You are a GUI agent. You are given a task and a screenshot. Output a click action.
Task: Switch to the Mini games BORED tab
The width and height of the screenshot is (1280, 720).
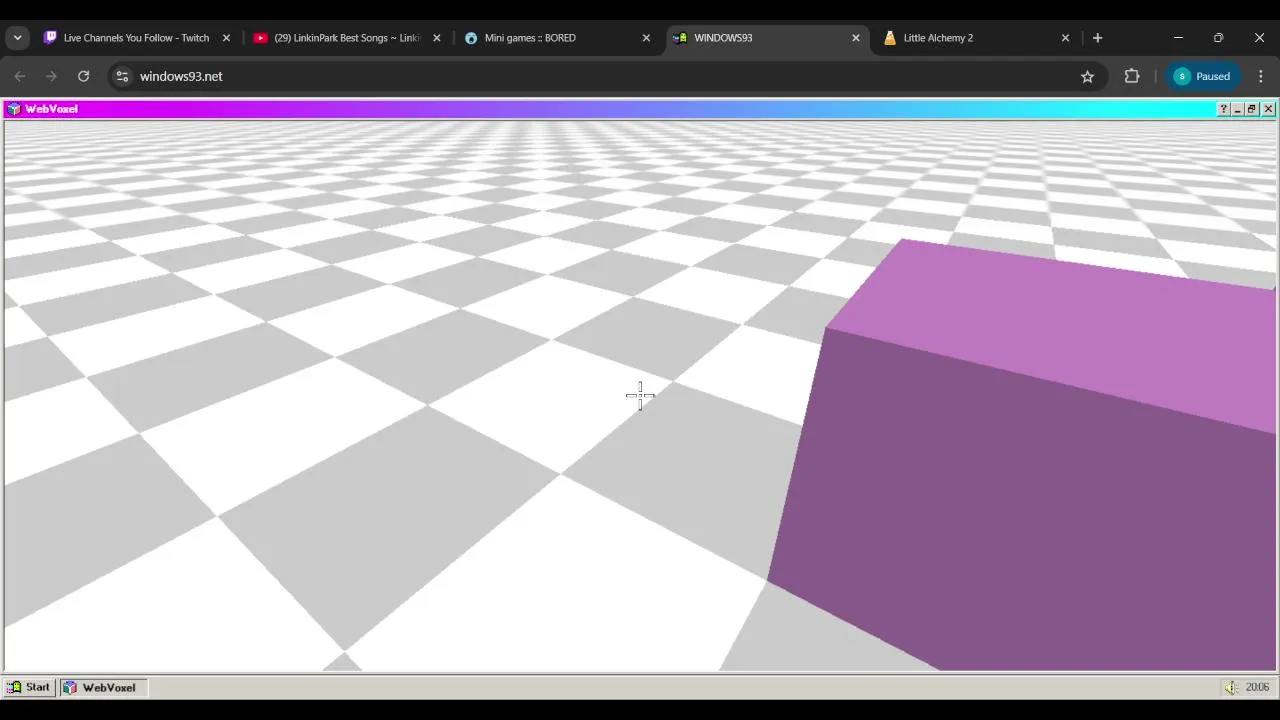pyautogui.click(x=557, y=38)
